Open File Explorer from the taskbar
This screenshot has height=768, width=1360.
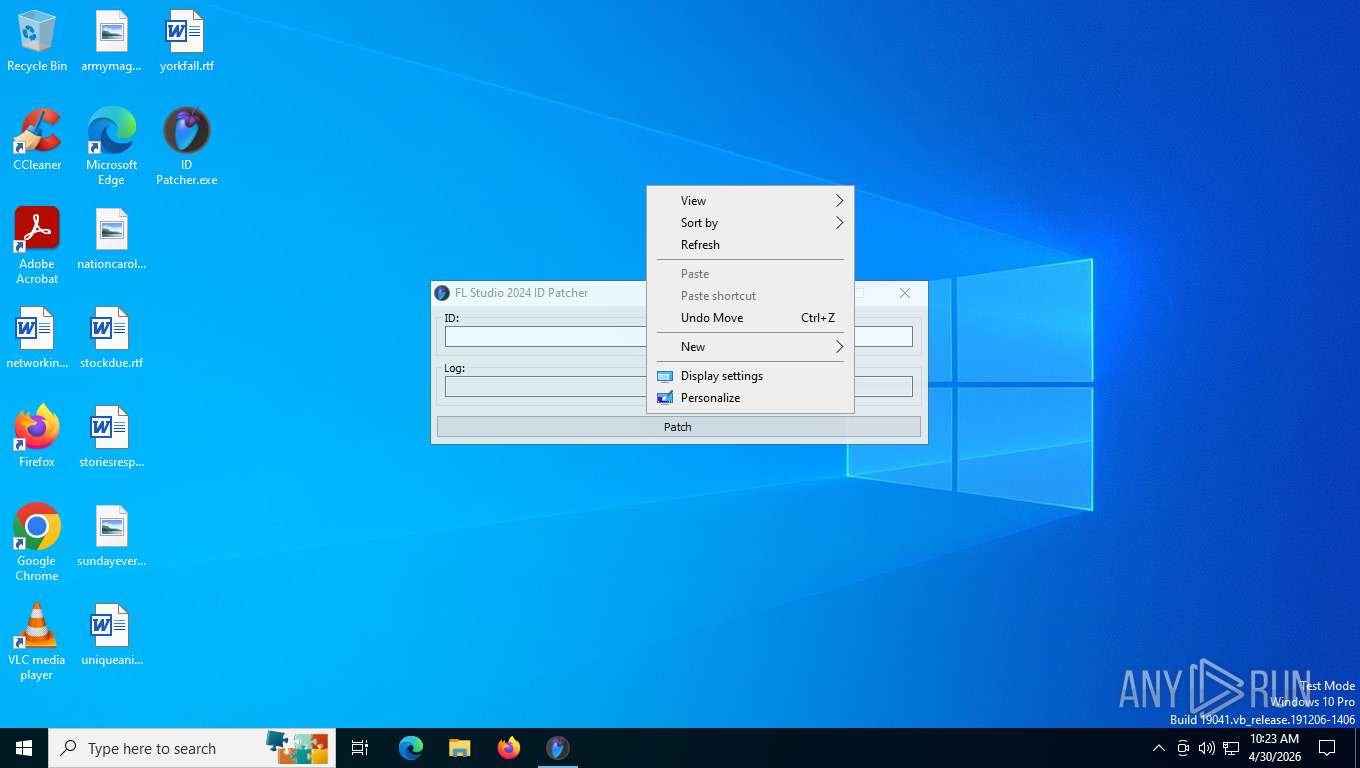point(459,748)
